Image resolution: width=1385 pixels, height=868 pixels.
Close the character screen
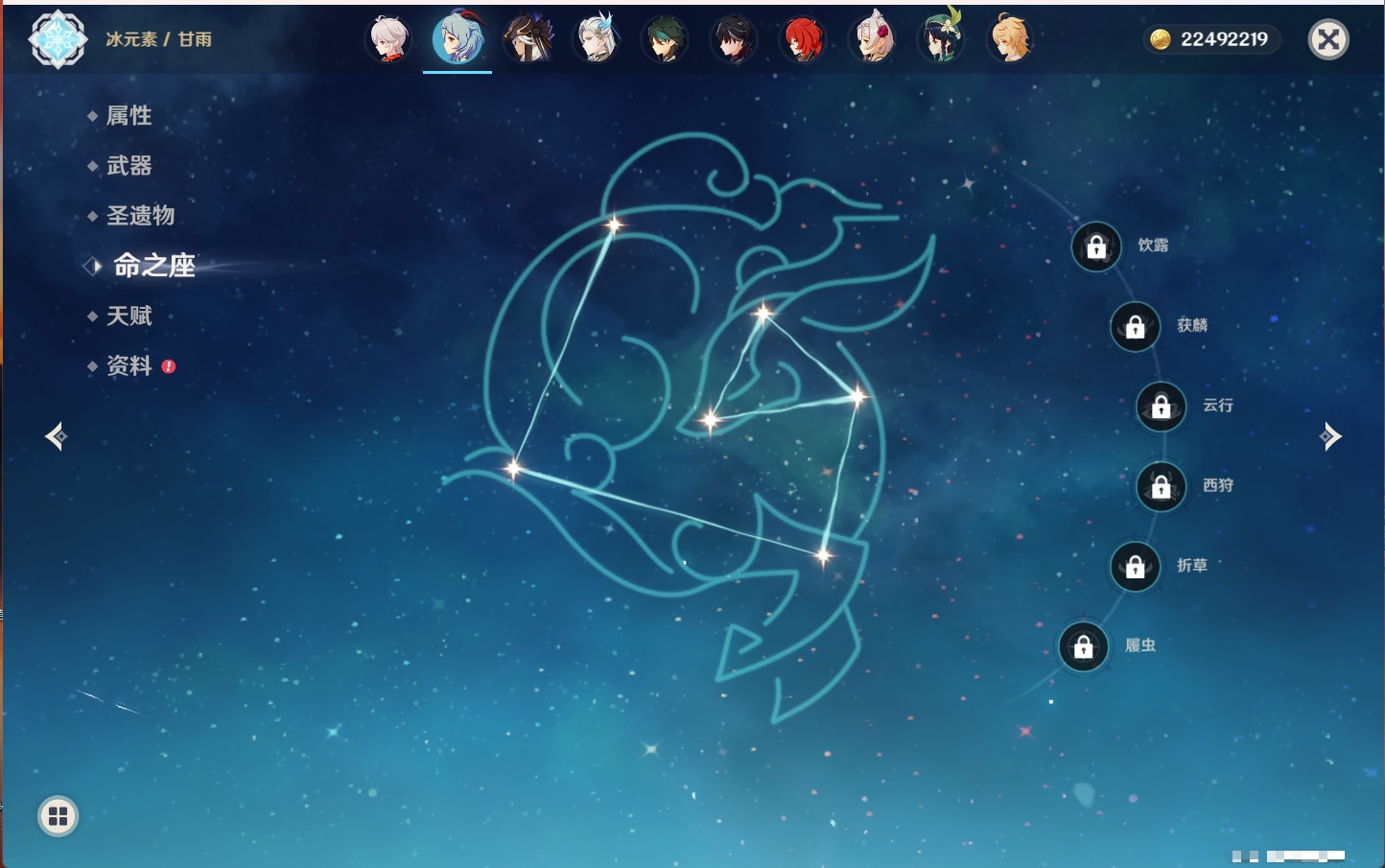[x=1328, y=39]
